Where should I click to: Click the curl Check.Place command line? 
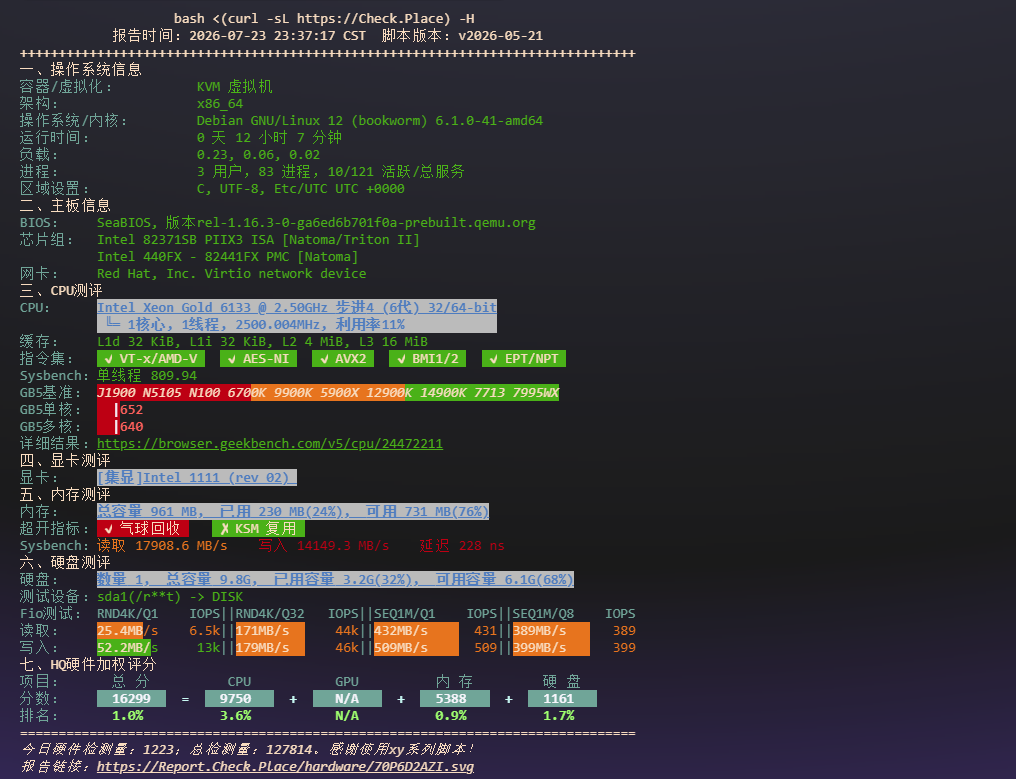(324, 19)
